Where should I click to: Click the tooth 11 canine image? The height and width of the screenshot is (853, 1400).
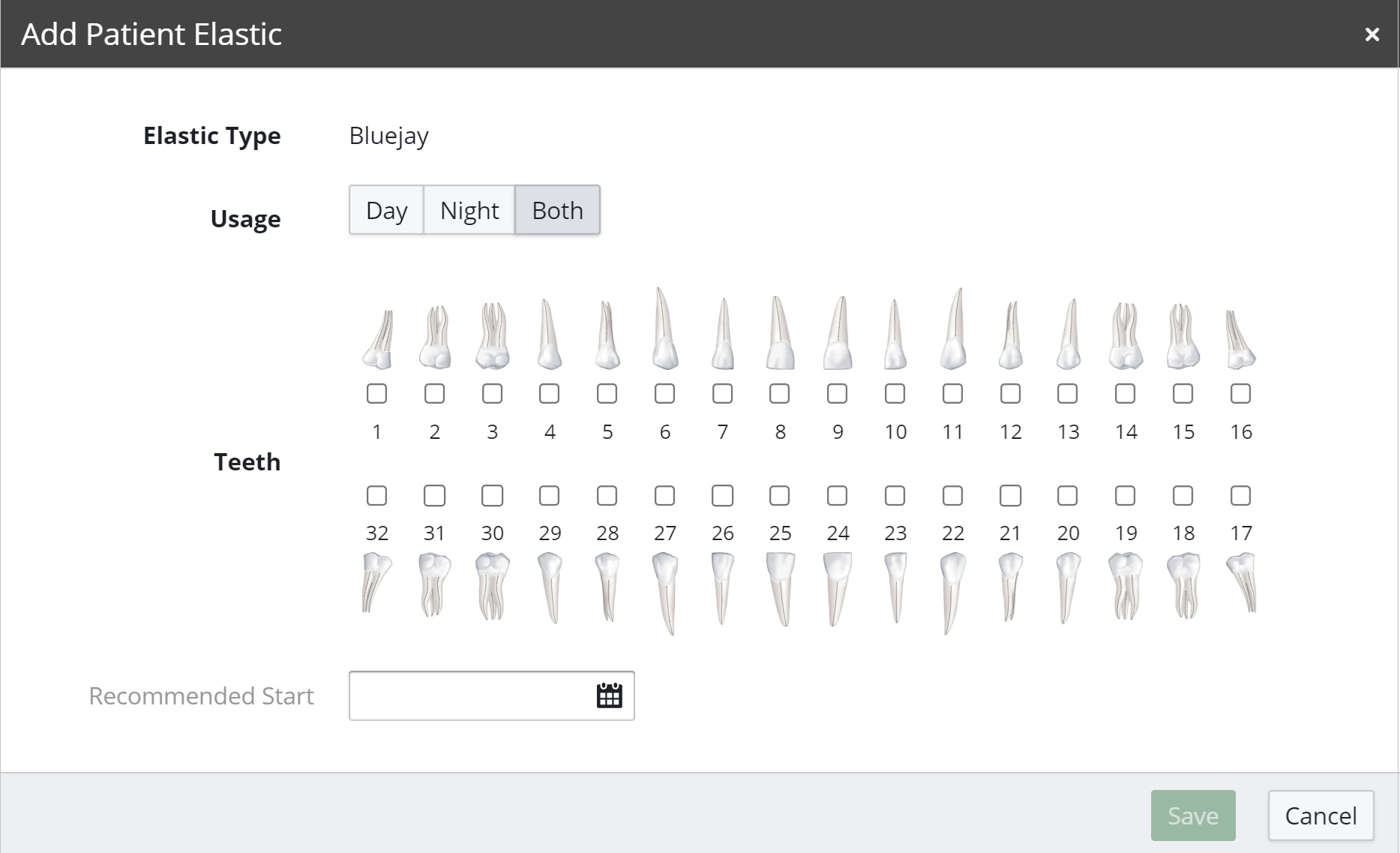tap(953, 329)
